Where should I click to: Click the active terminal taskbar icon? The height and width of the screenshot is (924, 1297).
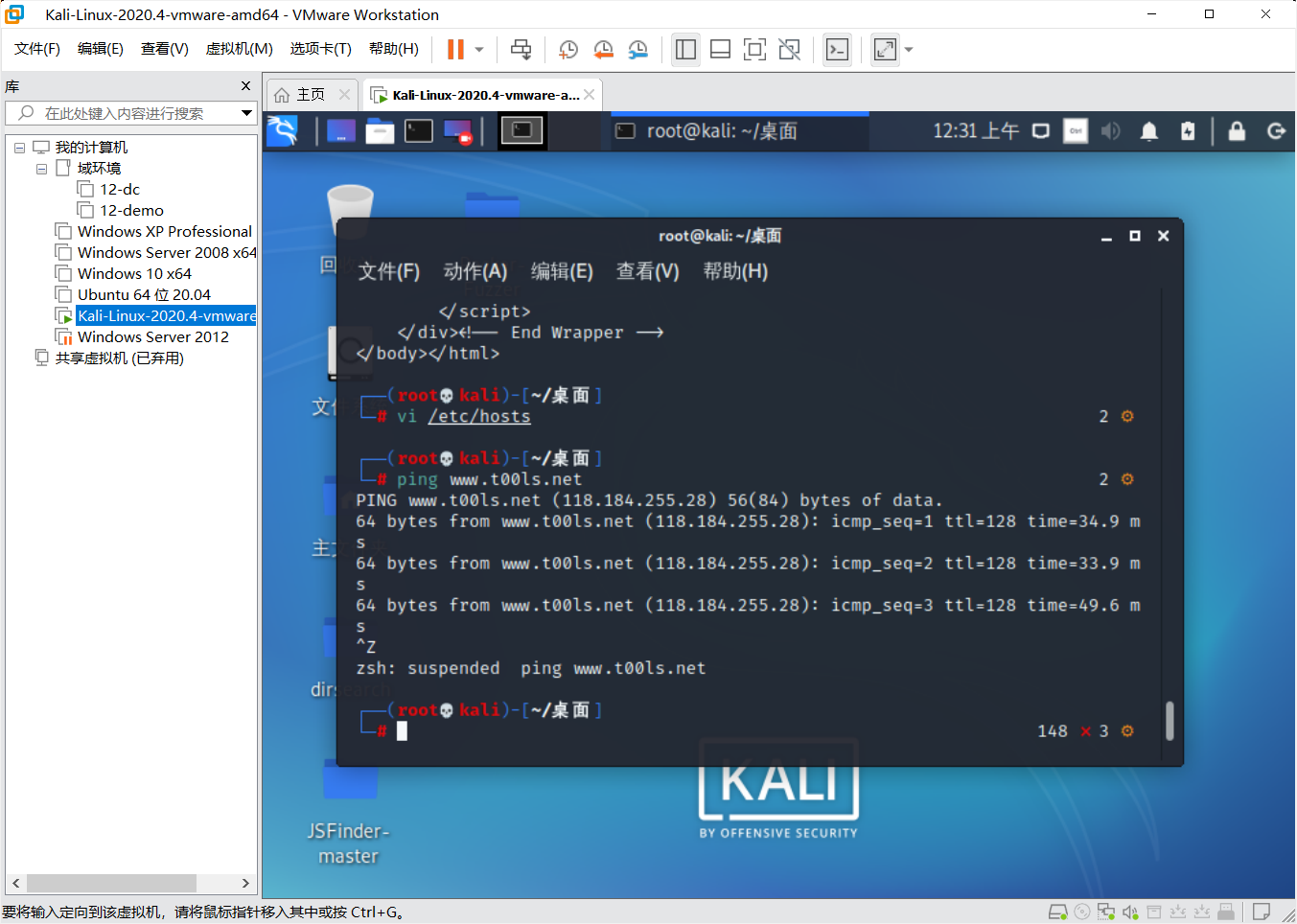(522, 130)
